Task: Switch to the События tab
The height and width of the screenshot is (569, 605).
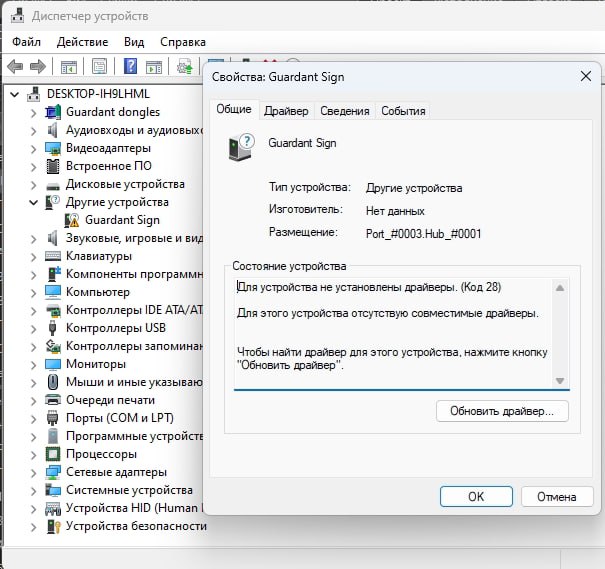Action: [403, 111]
